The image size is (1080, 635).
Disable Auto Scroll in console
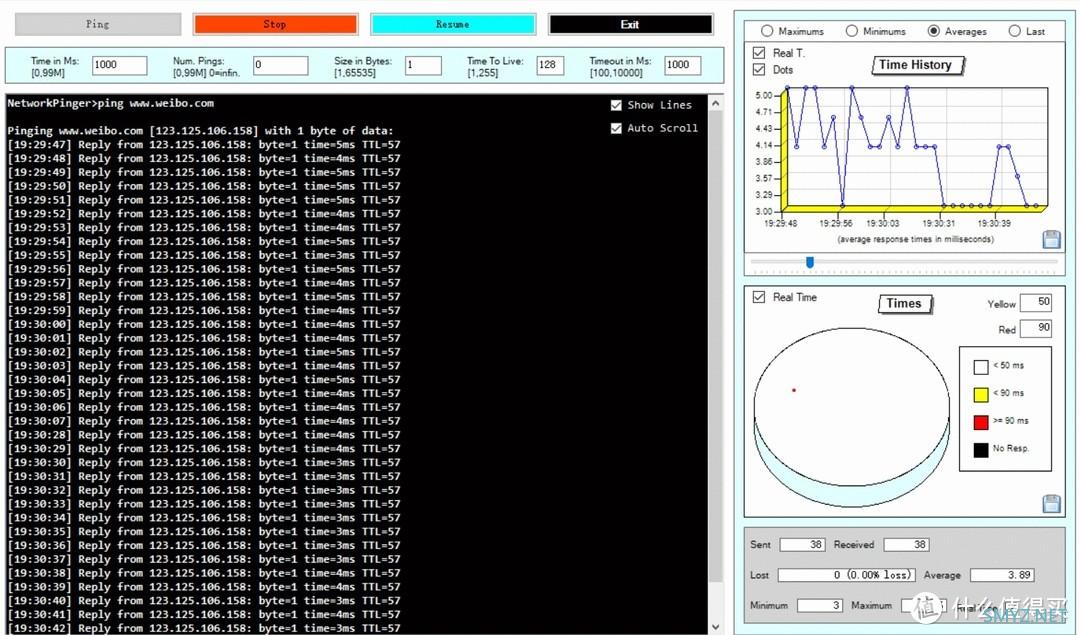616,128
